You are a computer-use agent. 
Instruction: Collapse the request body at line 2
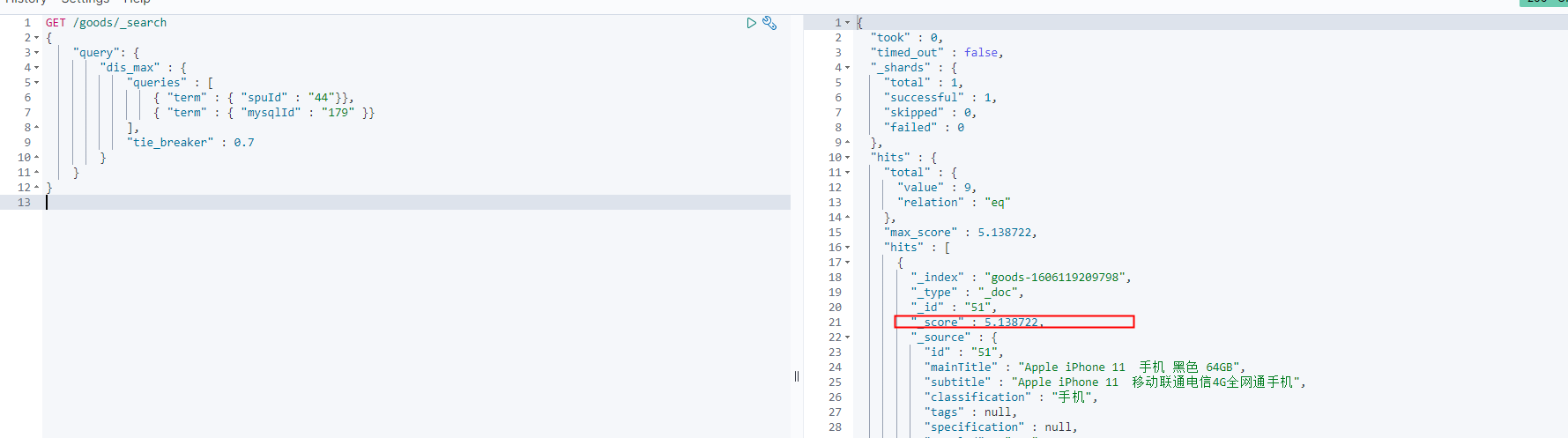tap(36, 38)
